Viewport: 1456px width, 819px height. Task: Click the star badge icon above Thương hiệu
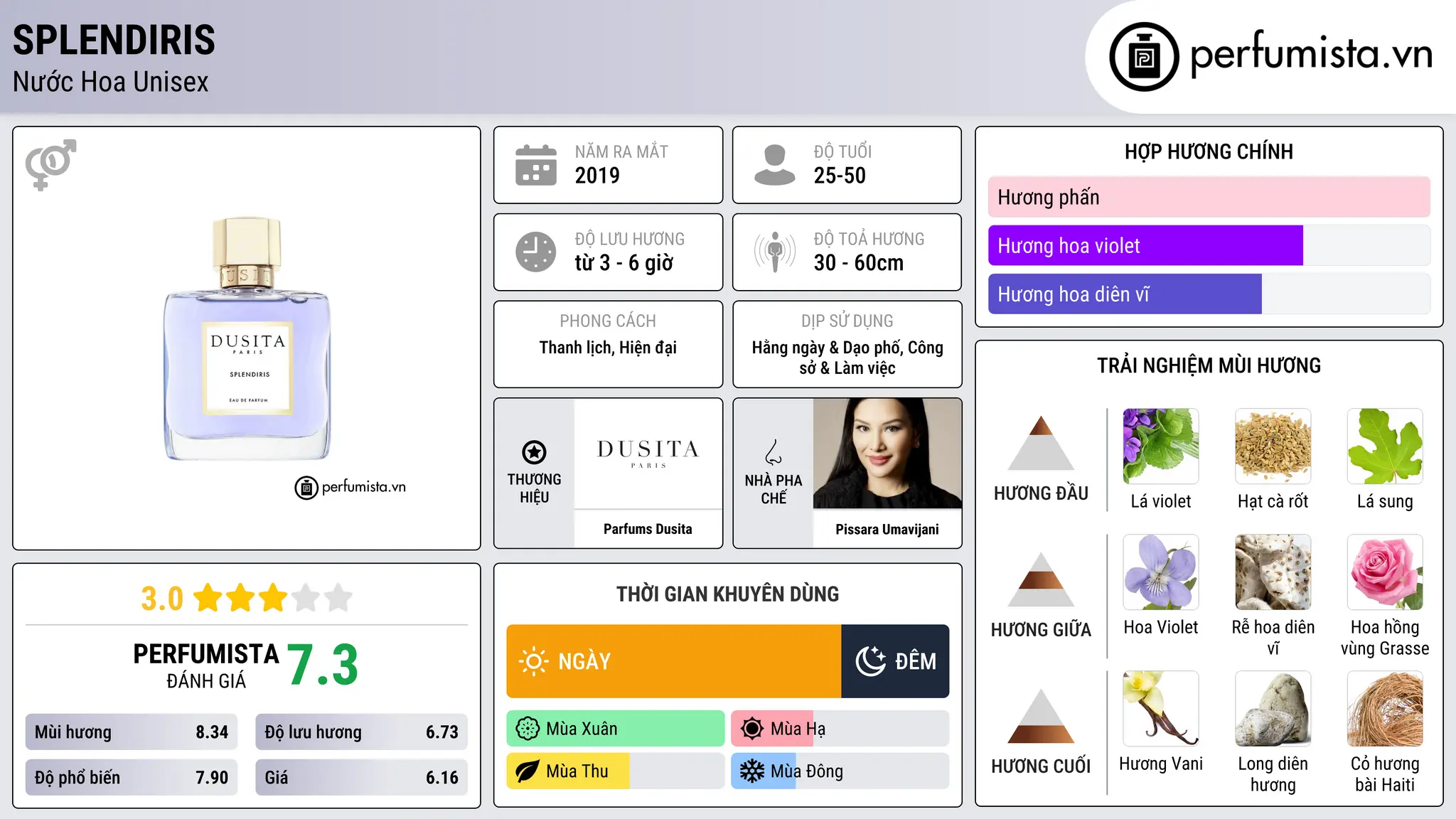534,452
